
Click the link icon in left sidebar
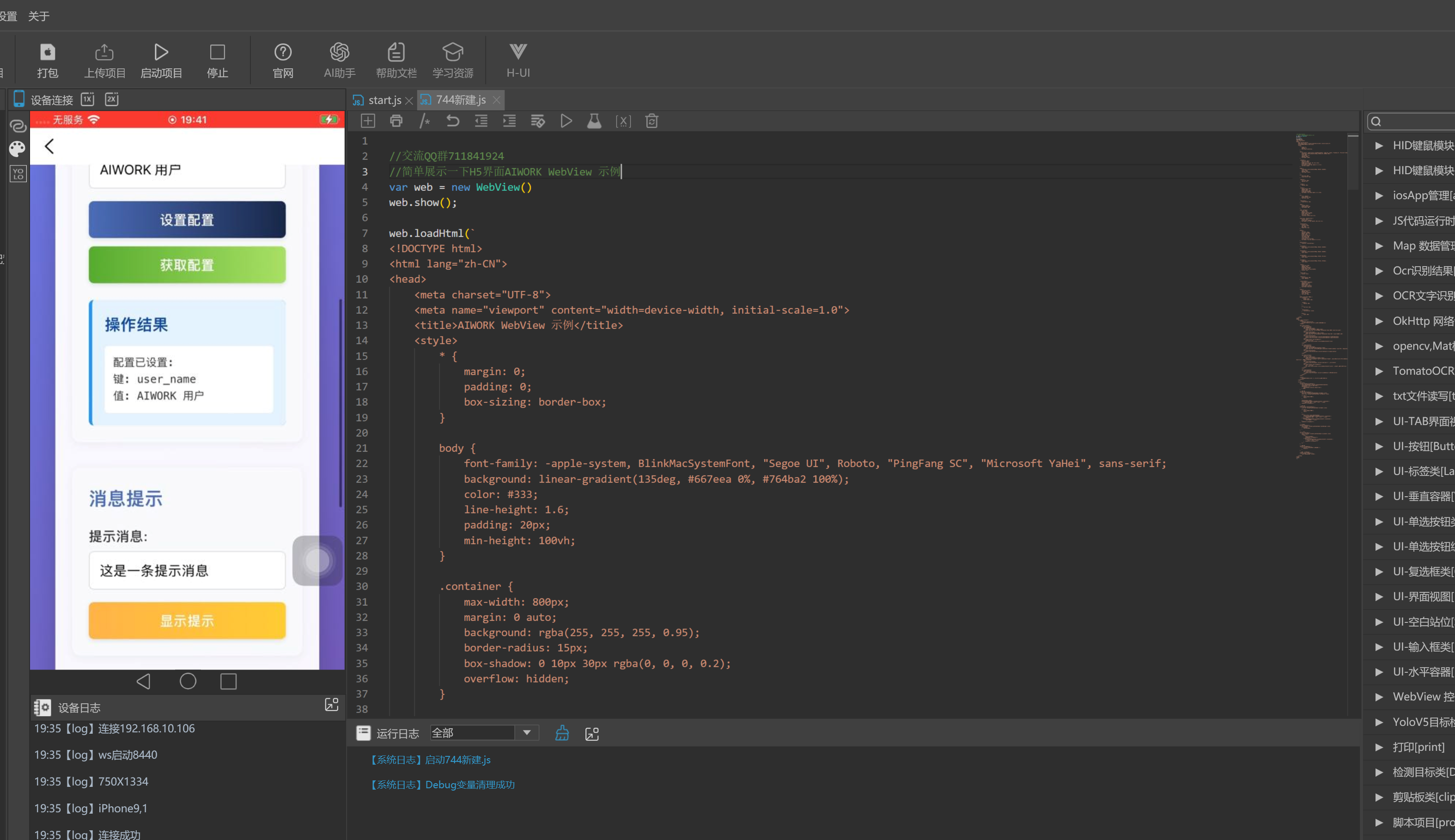18,125
